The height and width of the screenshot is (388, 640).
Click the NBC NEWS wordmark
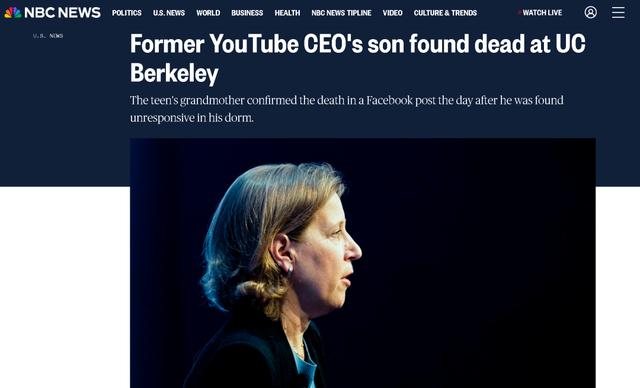tap(62, 13)
